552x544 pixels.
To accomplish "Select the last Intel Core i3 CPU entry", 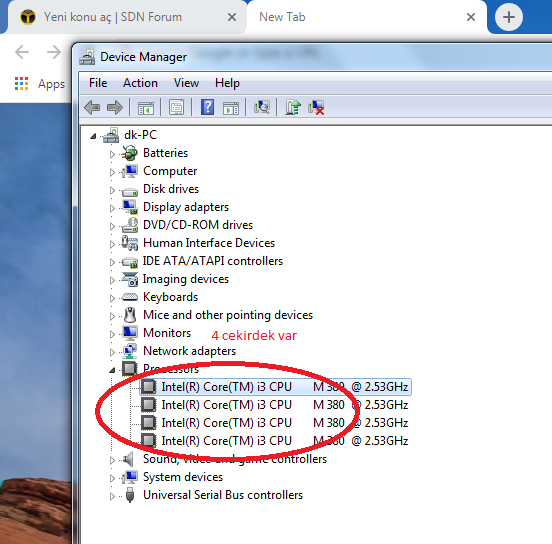I will pos(275,440).
